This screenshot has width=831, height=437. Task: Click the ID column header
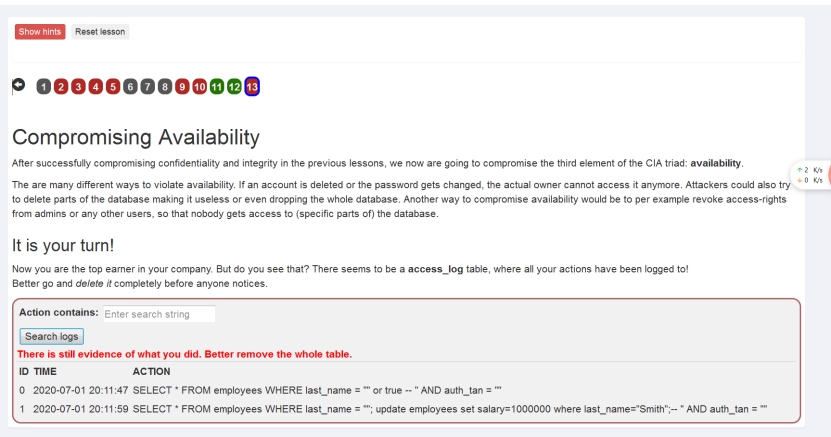[x=24, y=372]
